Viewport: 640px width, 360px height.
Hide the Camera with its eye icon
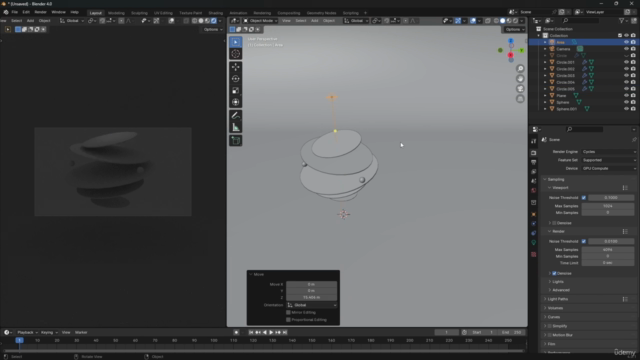pyautogui.click(x=626, y=49)
